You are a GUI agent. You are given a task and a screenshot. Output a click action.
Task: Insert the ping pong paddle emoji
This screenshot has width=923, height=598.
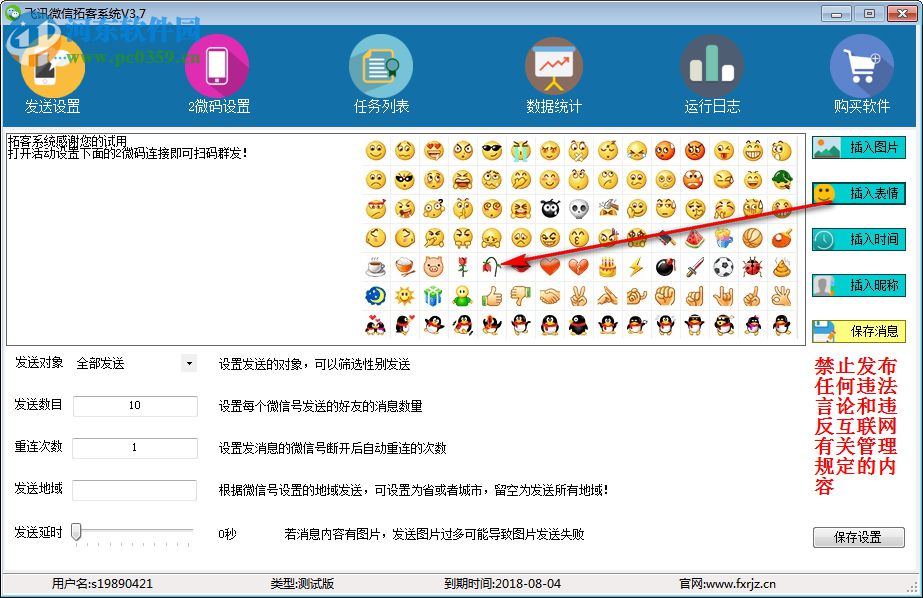pos(782,238)
